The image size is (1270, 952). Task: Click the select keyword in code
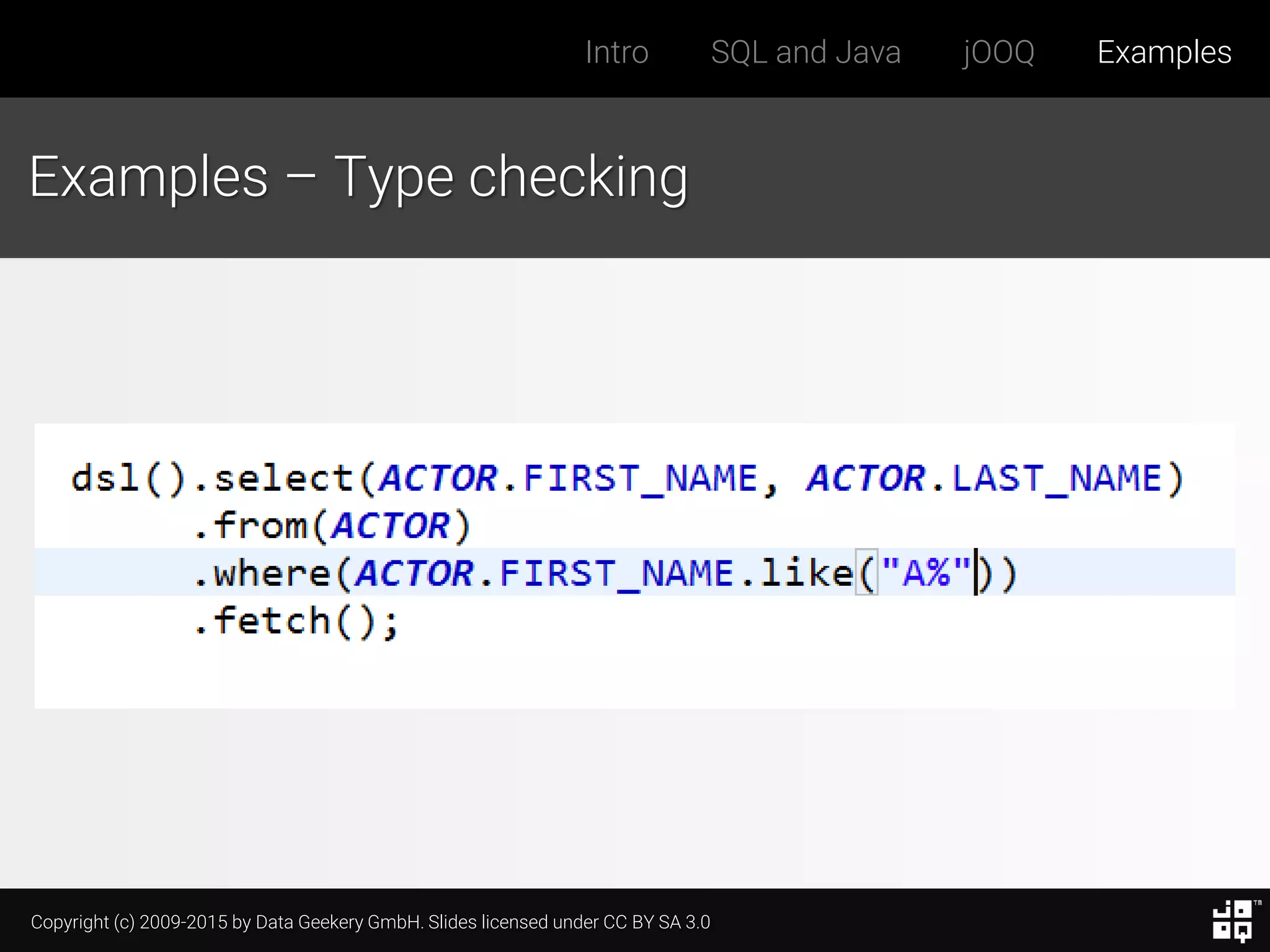pos(283,478)
